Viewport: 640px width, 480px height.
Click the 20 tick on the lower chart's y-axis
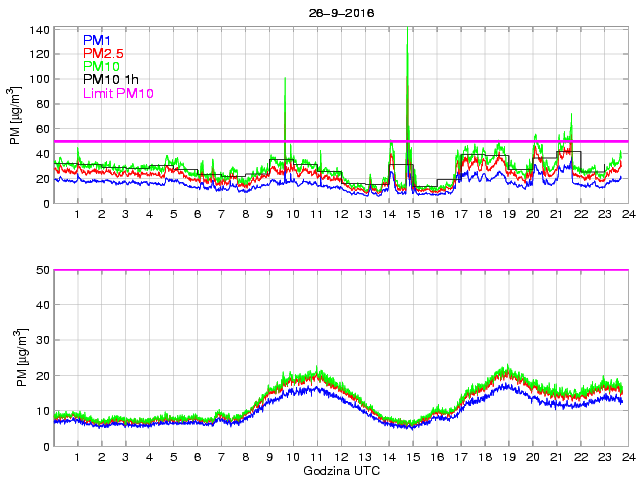(x=42, y=376)
